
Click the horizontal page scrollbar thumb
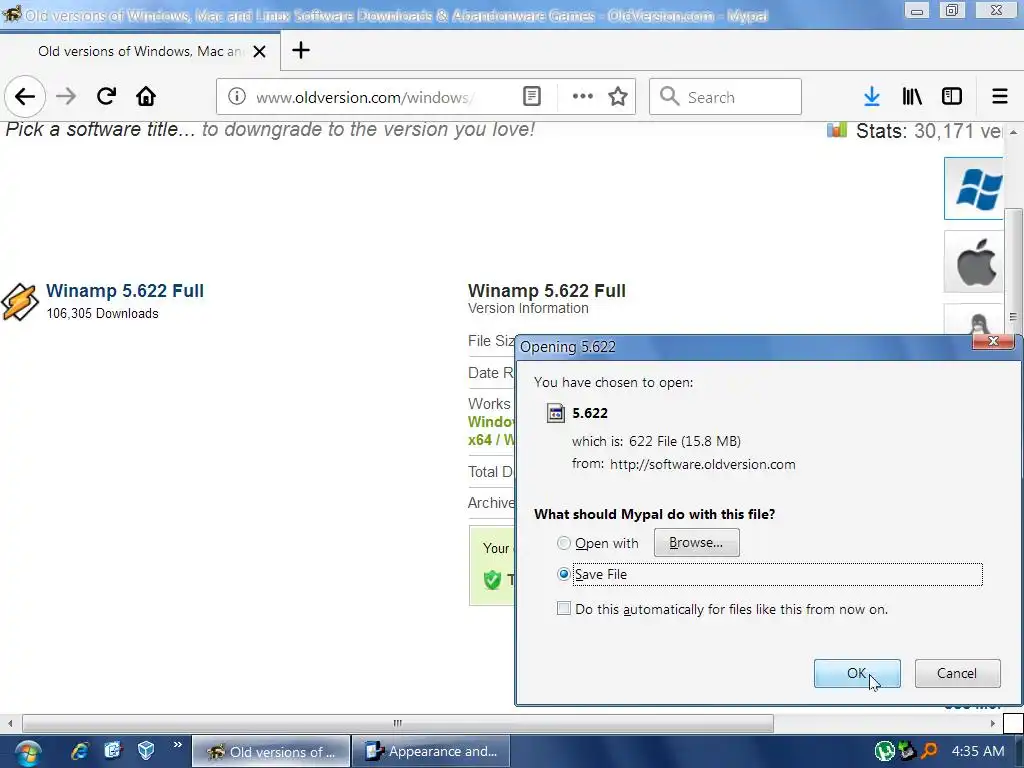[398, 723]
